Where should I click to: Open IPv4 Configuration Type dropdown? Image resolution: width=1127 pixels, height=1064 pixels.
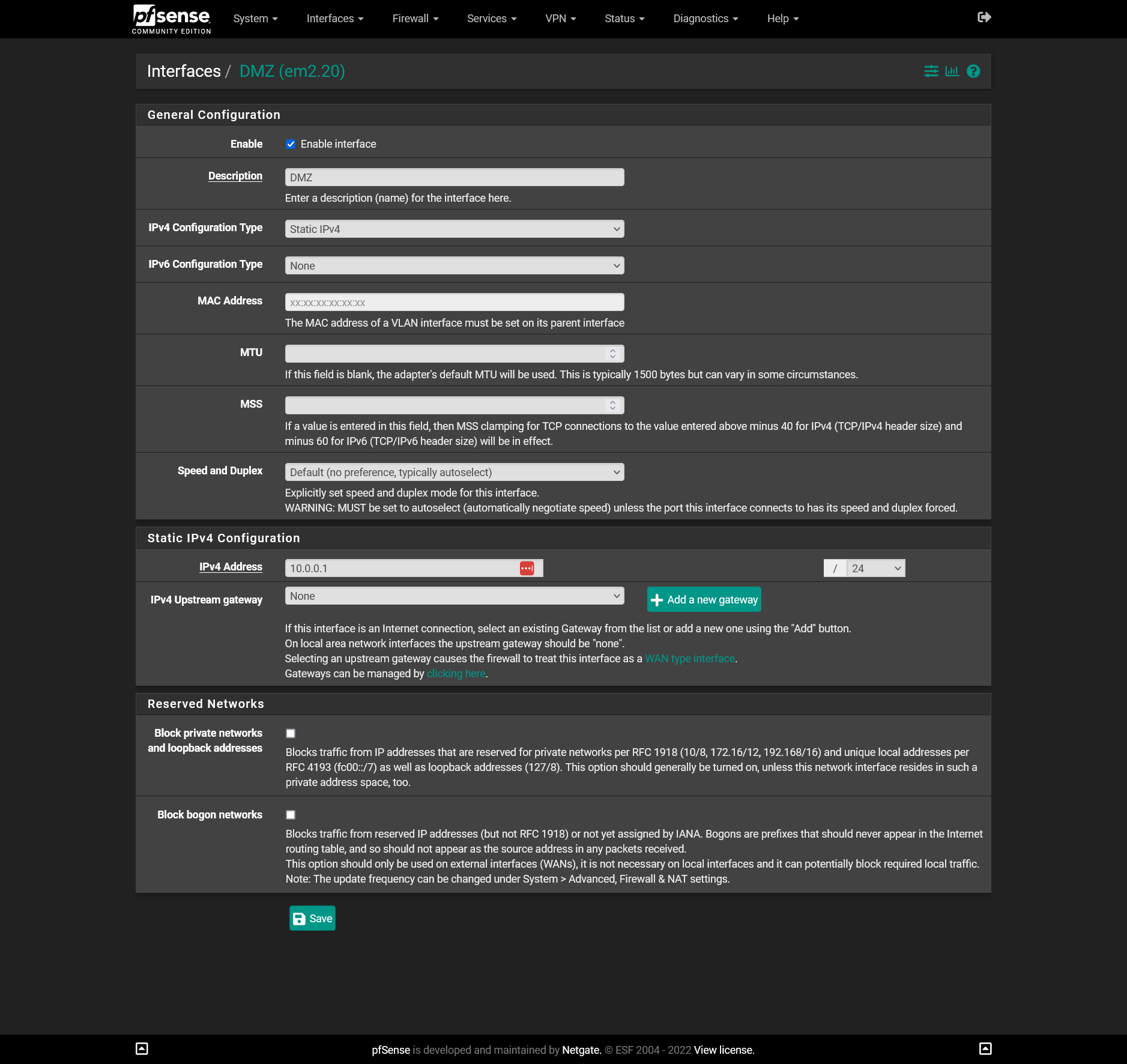[x=455, y=229]
